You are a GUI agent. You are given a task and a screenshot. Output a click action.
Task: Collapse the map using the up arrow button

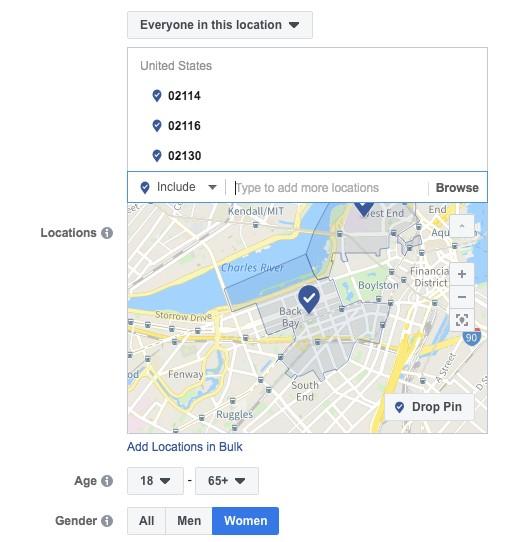[462, 226]
